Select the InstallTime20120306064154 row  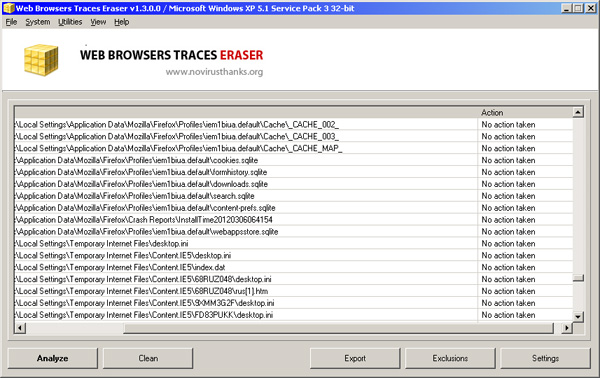click(293, 220)
